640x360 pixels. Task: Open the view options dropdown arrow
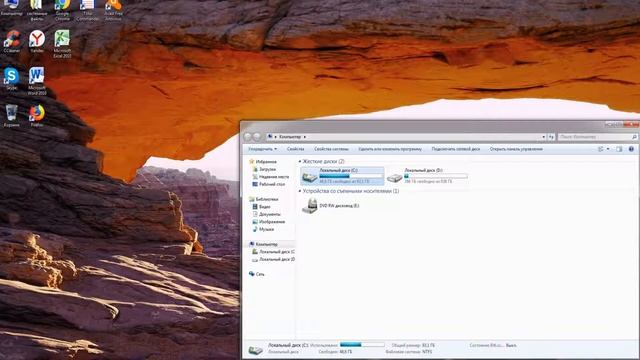click(x=608, y=149)
